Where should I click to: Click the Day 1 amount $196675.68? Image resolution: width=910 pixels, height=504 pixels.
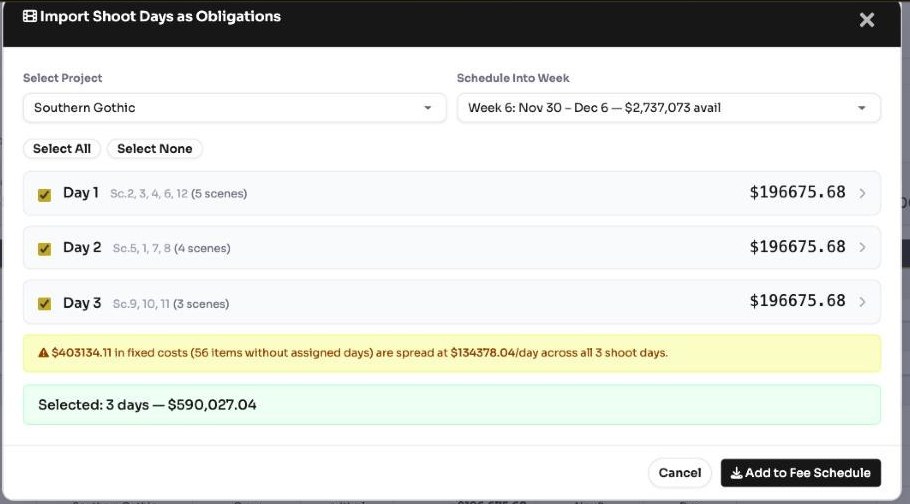[x=797, y=192]
